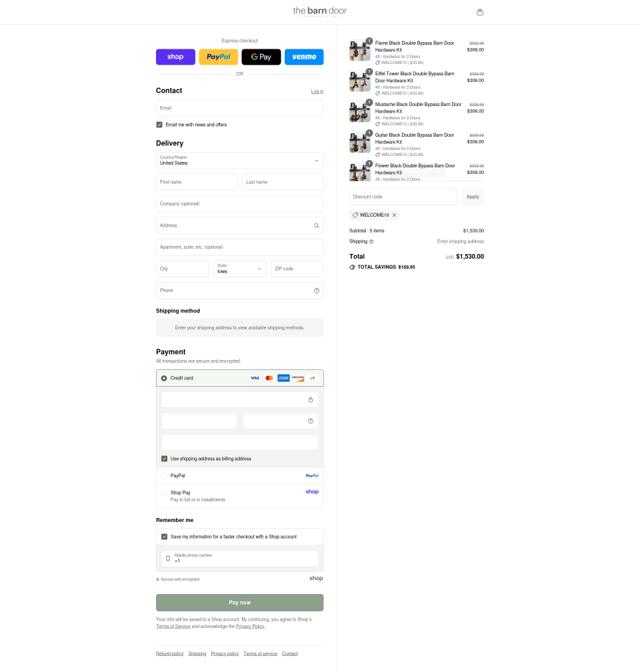Click the card number lock icon
Screen dimensions: 640x670
(x=311, y=400)
